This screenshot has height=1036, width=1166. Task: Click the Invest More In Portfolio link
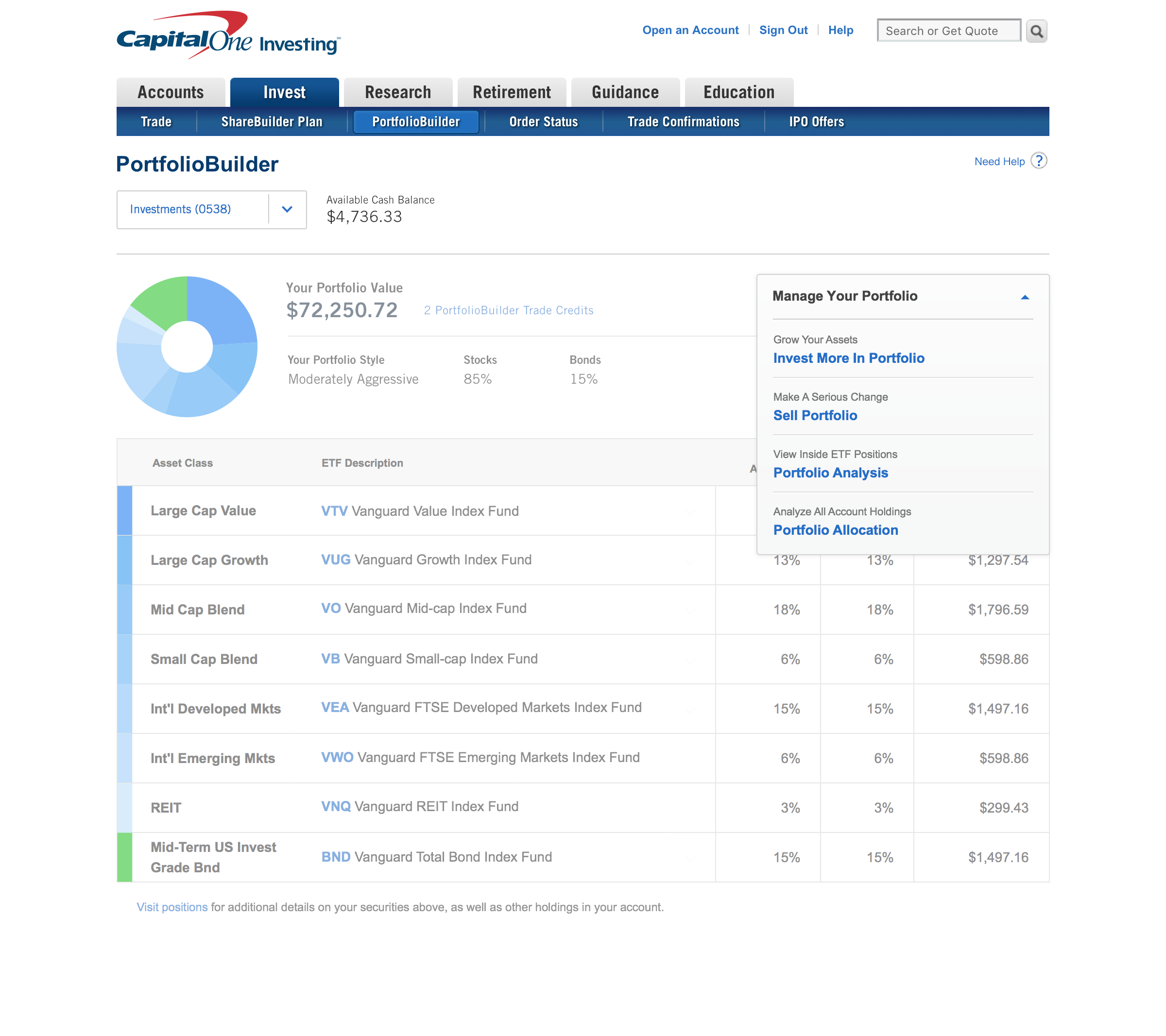pos(848,358)
